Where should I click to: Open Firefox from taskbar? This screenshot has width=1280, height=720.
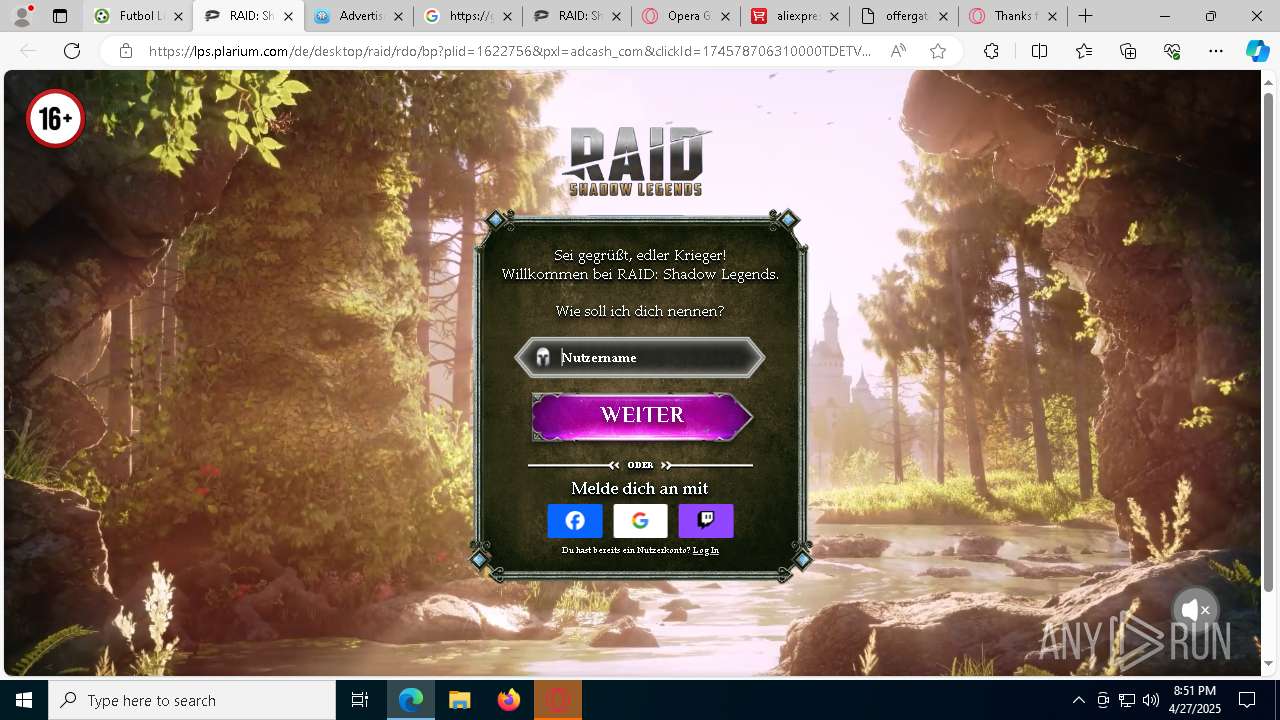[509, 700]
